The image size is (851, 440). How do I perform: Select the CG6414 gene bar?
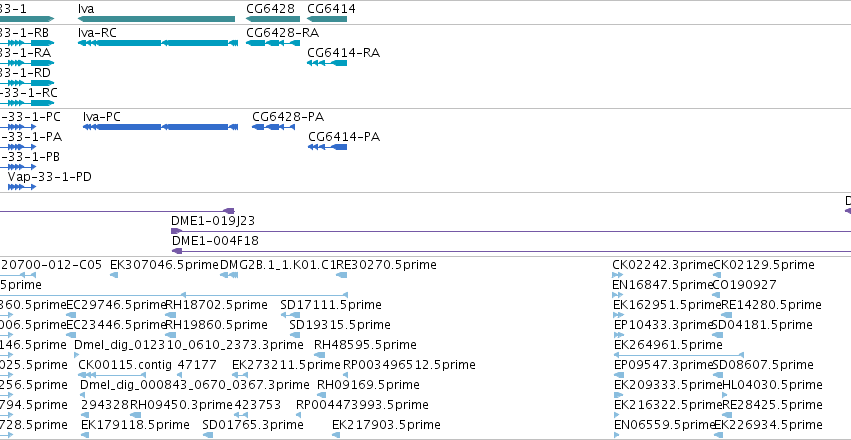[x=327, y=19]
